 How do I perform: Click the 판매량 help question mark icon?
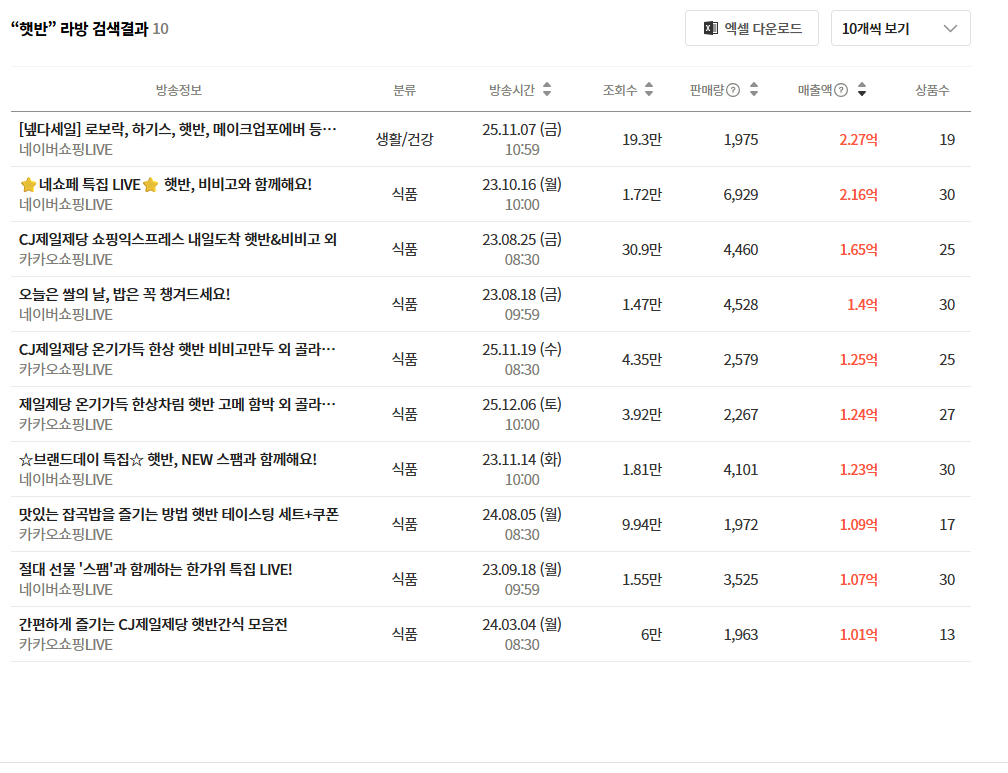point(733,90)
